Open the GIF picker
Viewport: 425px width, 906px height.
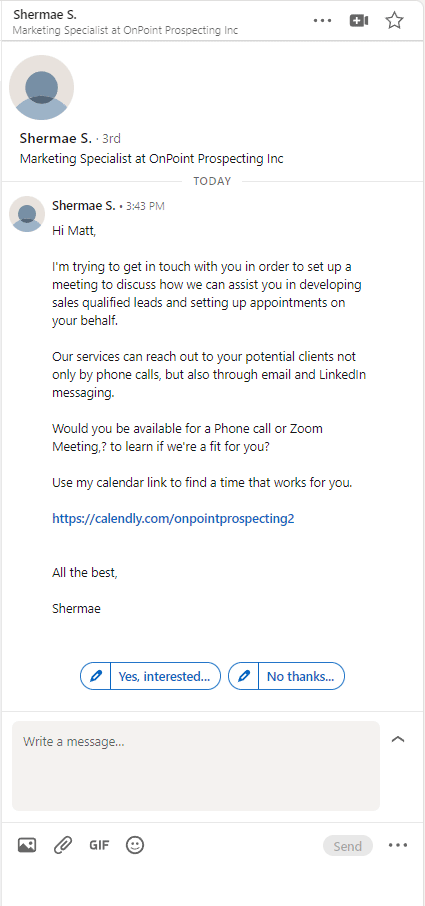(99, 845)
